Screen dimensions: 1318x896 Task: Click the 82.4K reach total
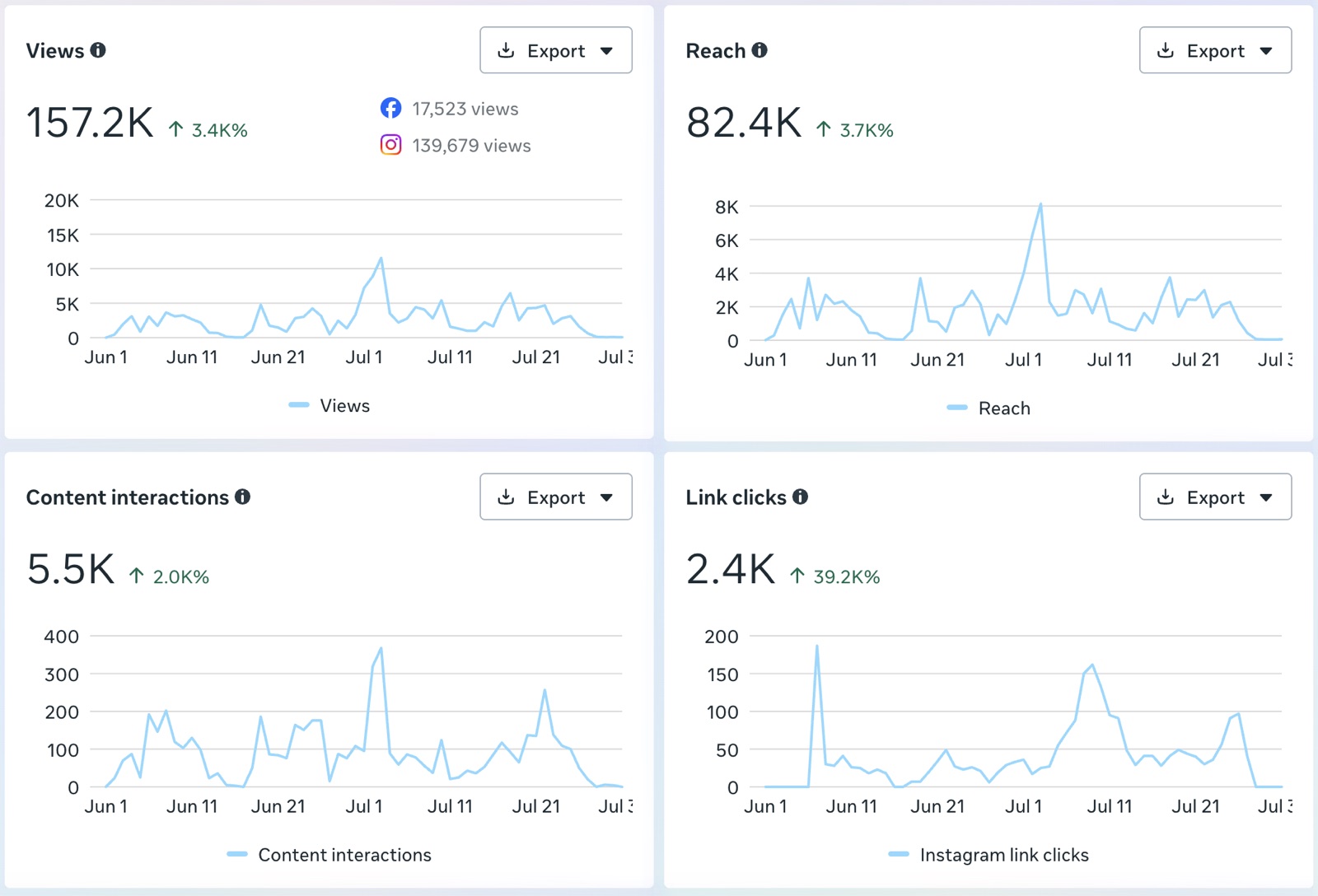tap(744, 123)
